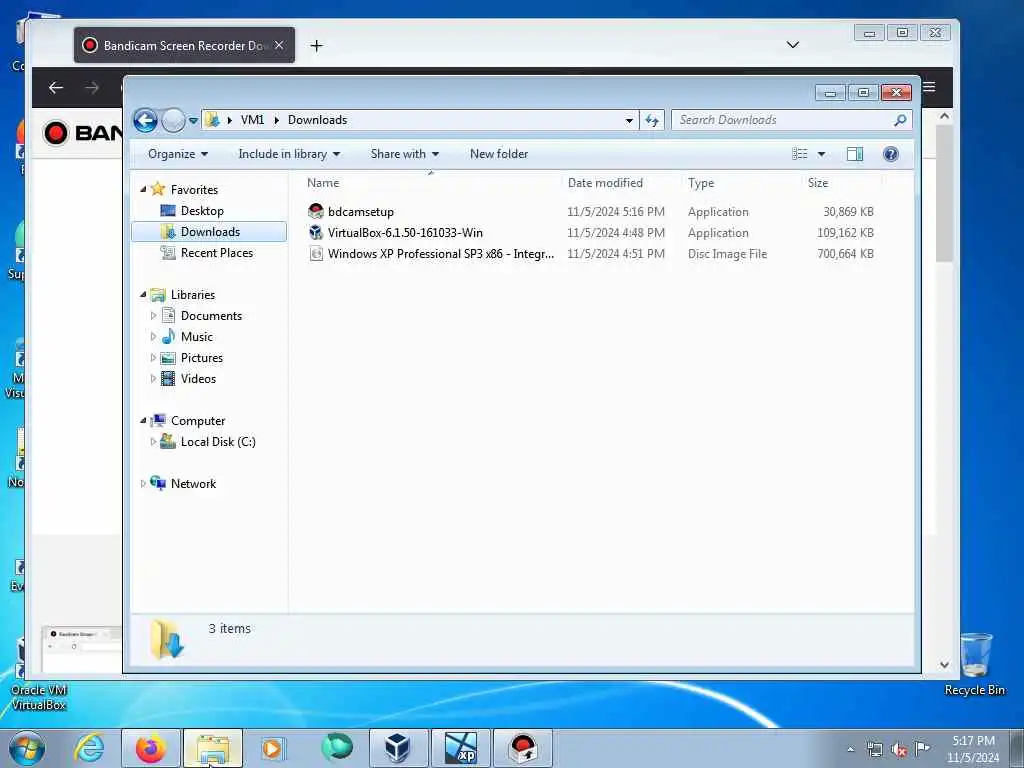The image size is (1024, 768).
Task: Sort files by Size column header
Action: click(x=842, y=183)
